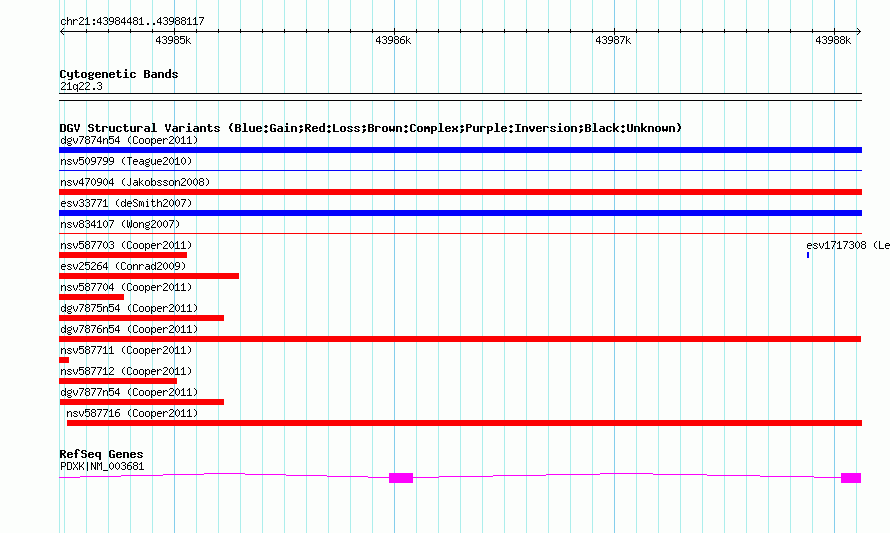This screenshot has width=890, height=533.
Task: Click the red dgv7875n54 loss bar
Action: [x=141, y=318]
